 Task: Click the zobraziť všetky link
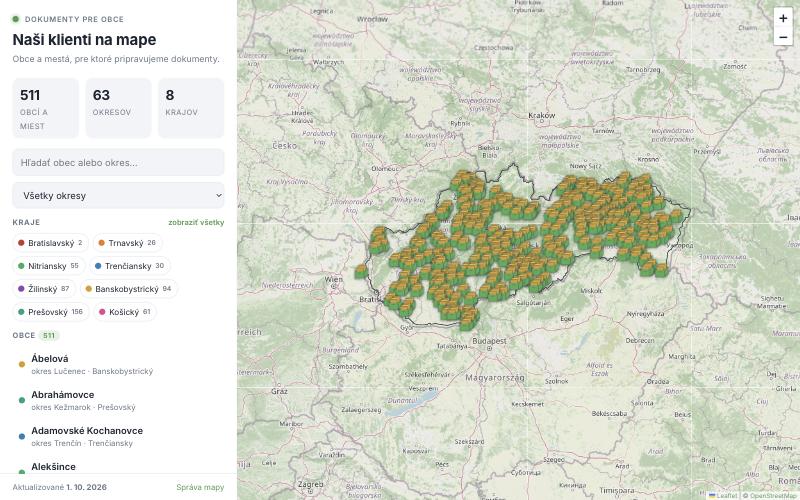(x=196, y=222)
